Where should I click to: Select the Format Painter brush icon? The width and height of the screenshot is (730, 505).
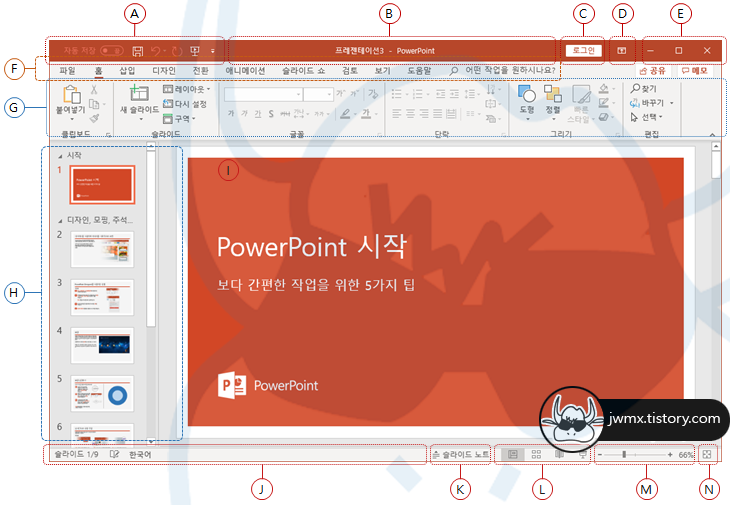pos(94,119)
